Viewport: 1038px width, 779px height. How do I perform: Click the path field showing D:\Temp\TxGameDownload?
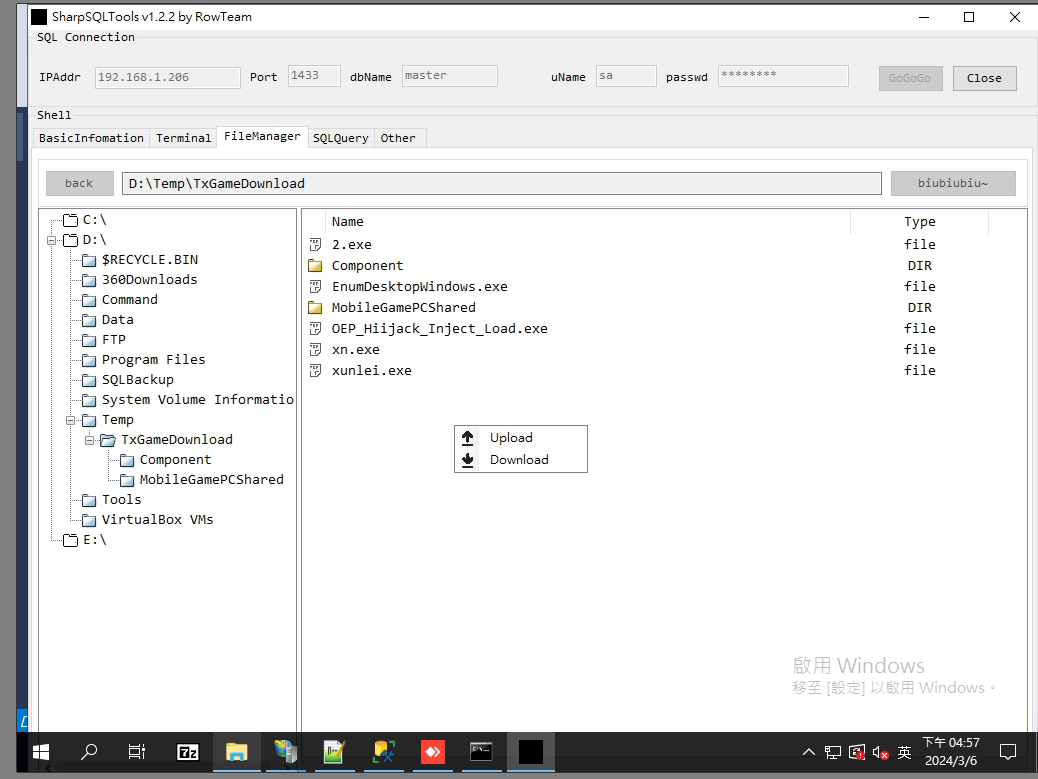click(x=501, y=184)
